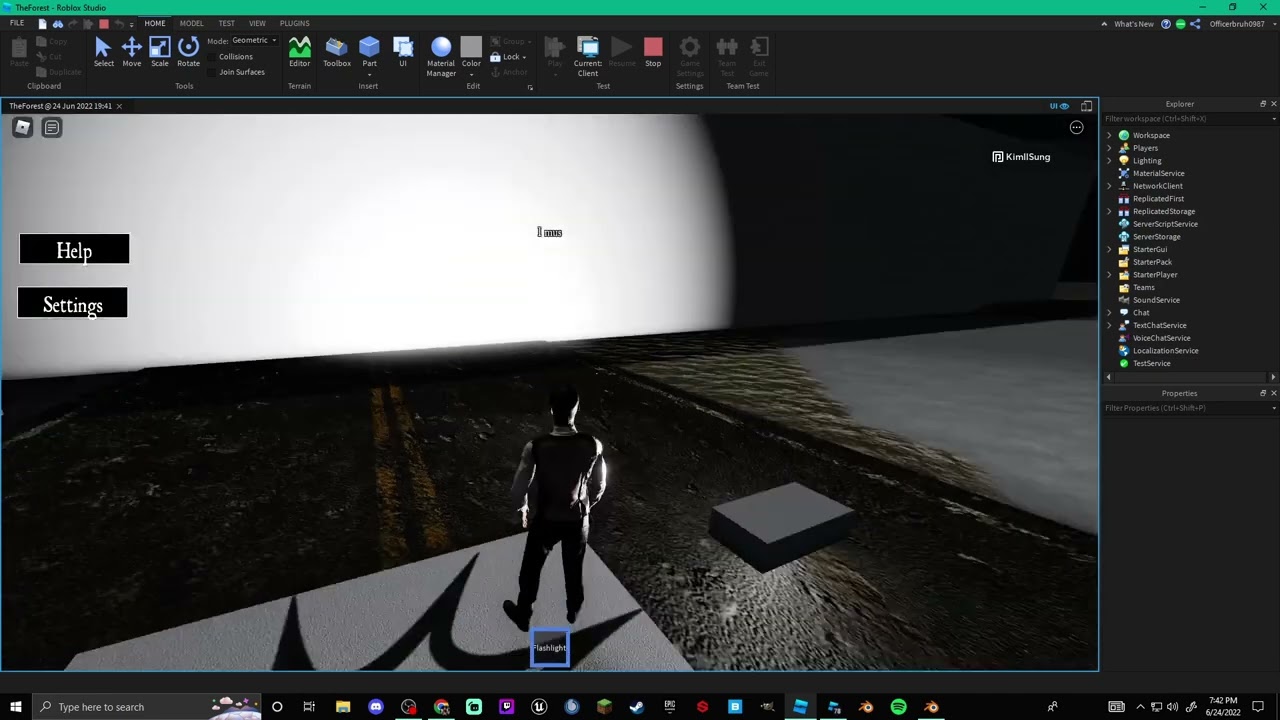Click the Roblox logo menu in viewport
The image size is (1280, 720).
click(x=22, y=127)
